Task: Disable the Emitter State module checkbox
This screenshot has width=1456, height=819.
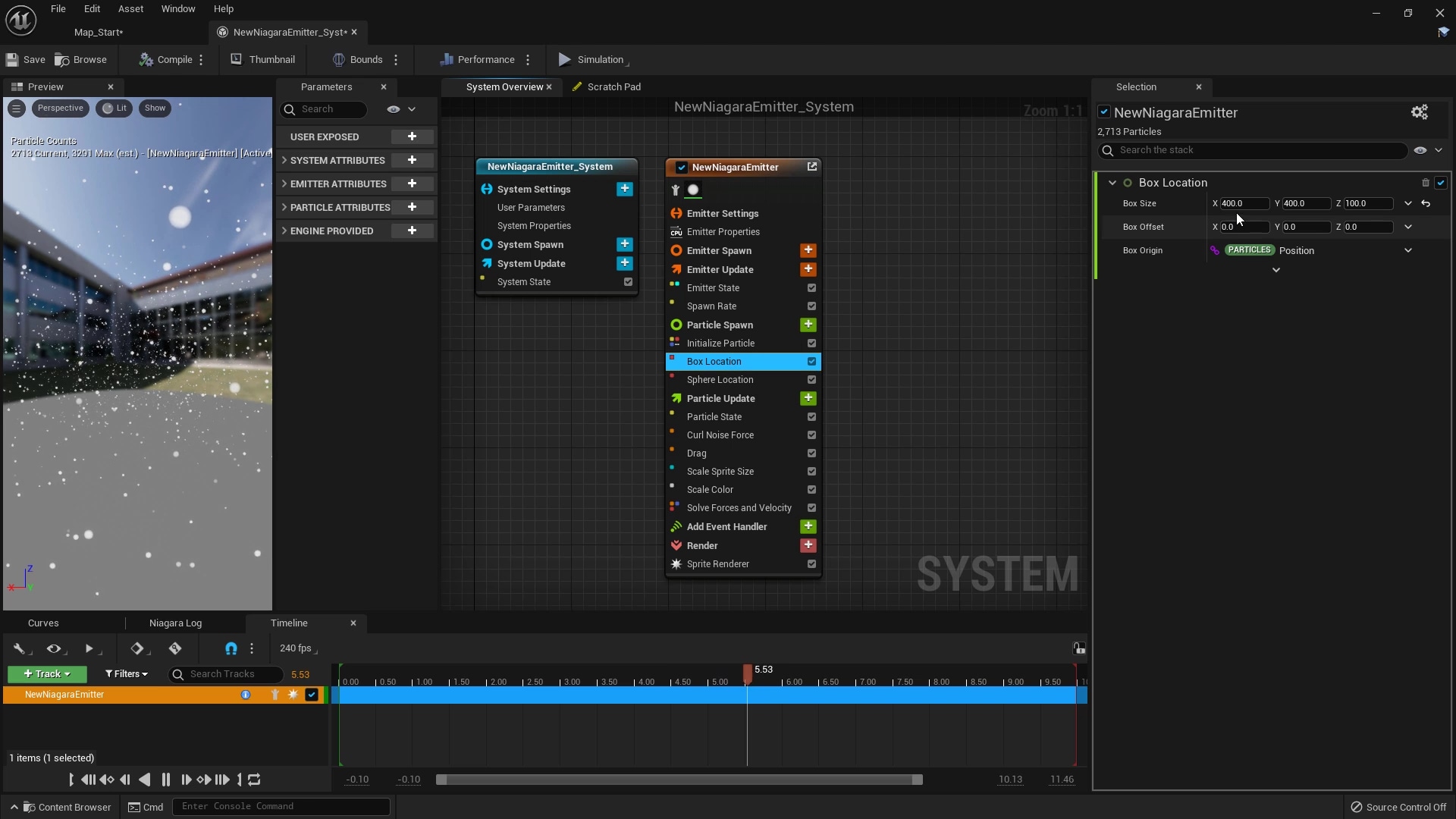Action: click(x=811, y=287)
